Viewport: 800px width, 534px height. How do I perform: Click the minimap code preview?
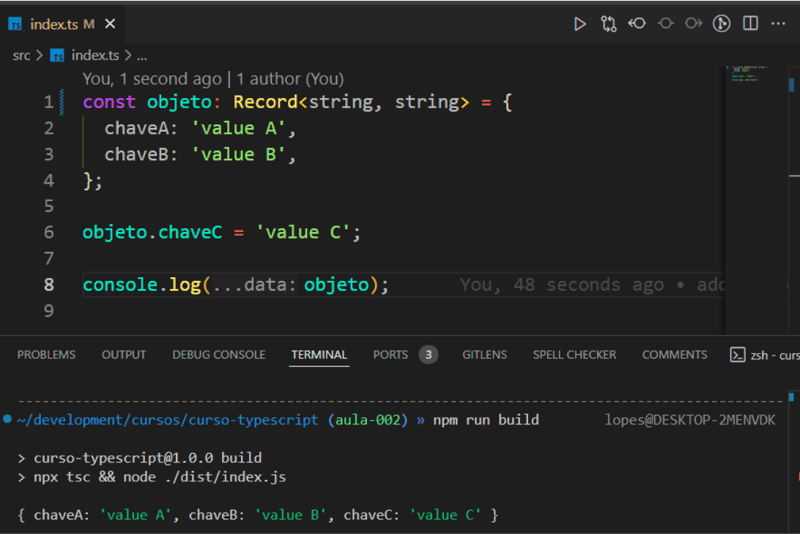click(747, 73)
